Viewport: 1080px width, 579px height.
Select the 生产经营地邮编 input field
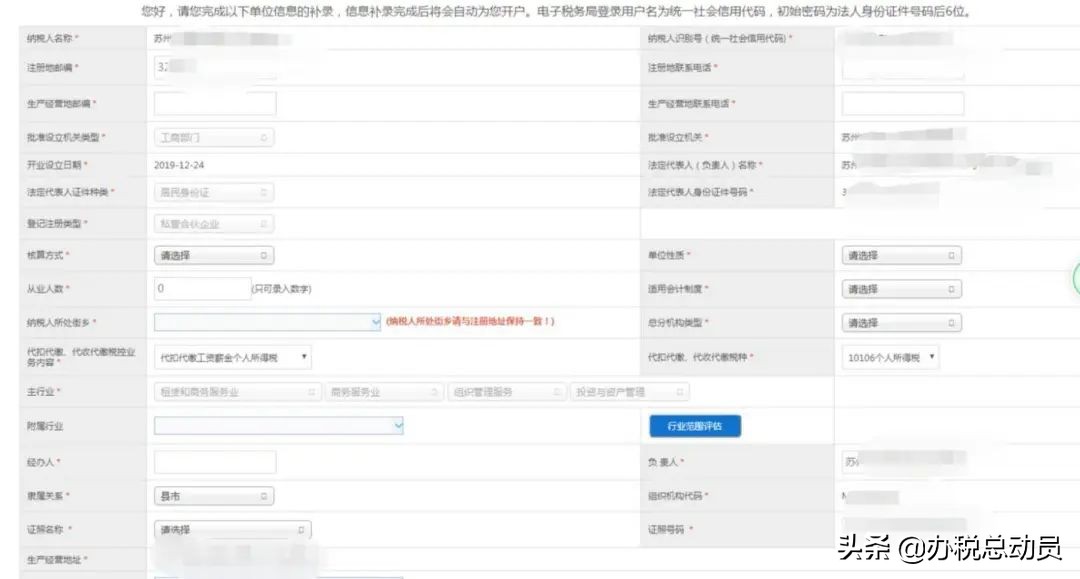214,103
